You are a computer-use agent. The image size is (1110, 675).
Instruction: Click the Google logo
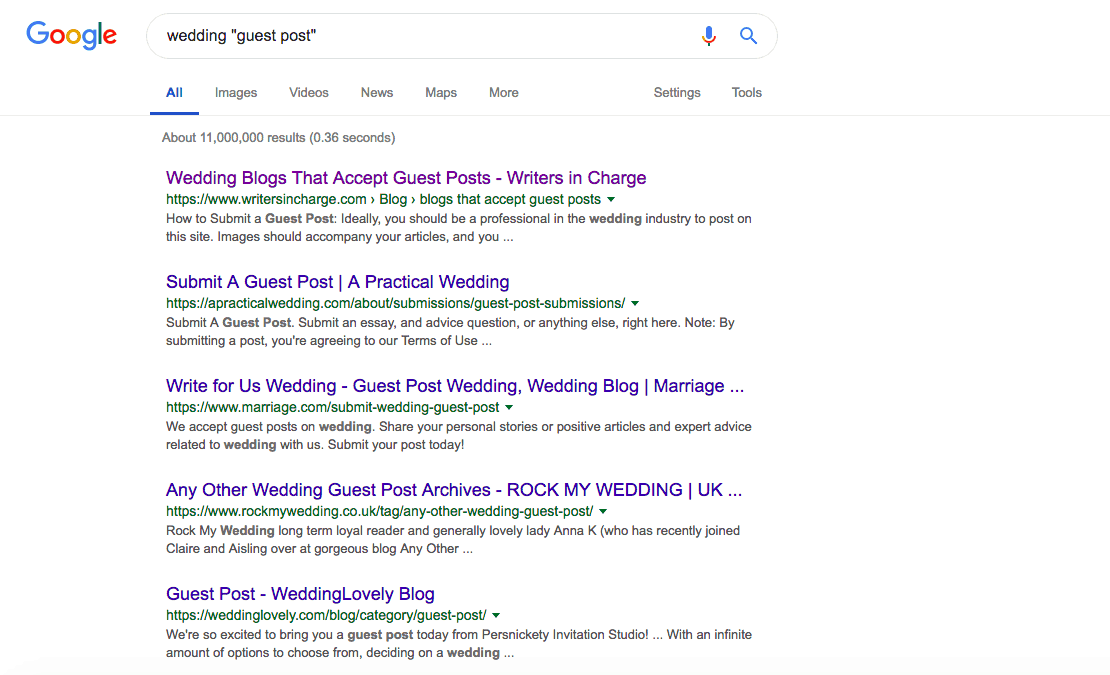pos(71,35)
